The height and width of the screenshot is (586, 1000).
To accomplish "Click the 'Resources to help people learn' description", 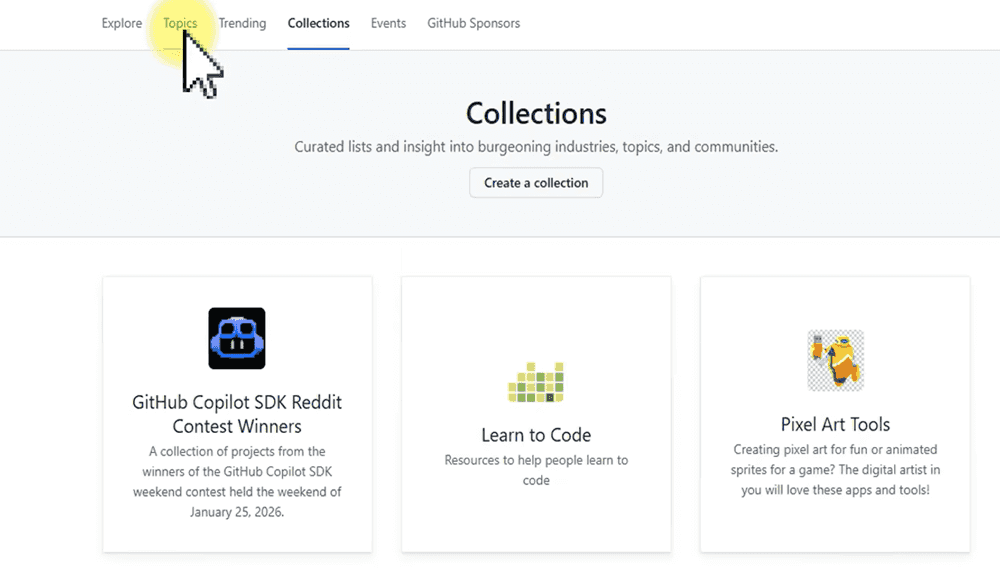I will tap(536, 470).
